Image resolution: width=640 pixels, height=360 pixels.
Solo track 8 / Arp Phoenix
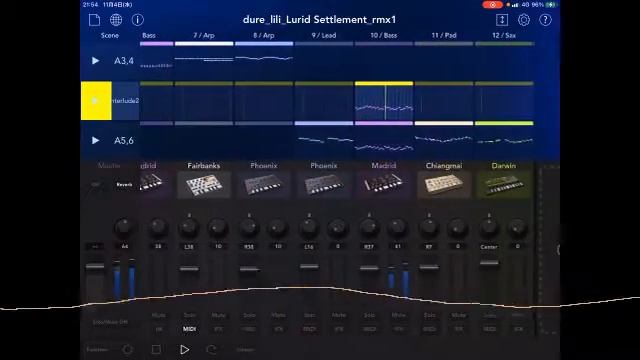pos(249,316)
